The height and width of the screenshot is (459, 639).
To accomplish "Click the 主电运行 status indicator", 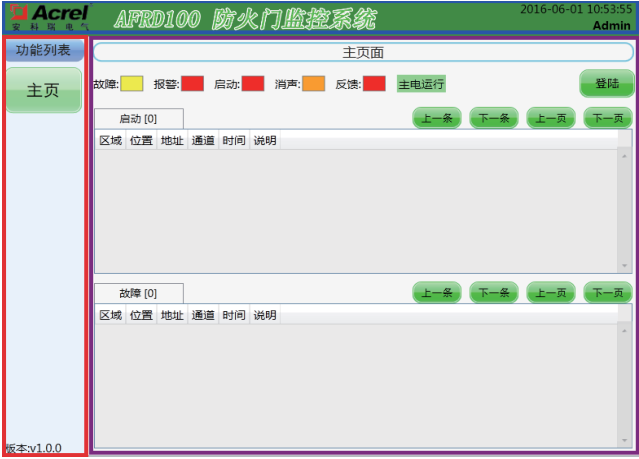I will point(421,84).
